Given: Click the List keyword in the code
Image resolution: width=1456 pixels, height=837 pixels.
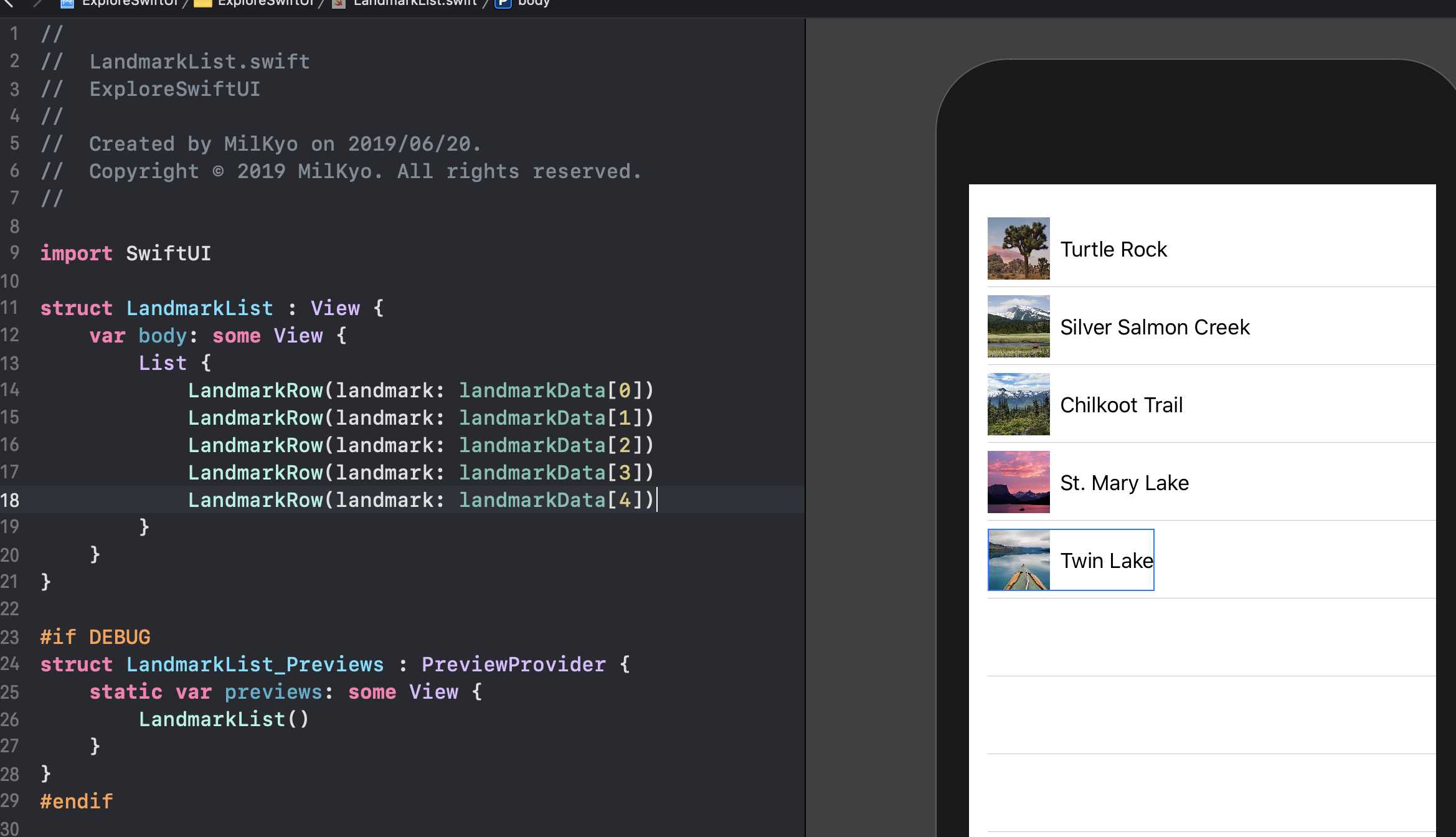Looking at the screenshot, I should click(x=163, y=363).
